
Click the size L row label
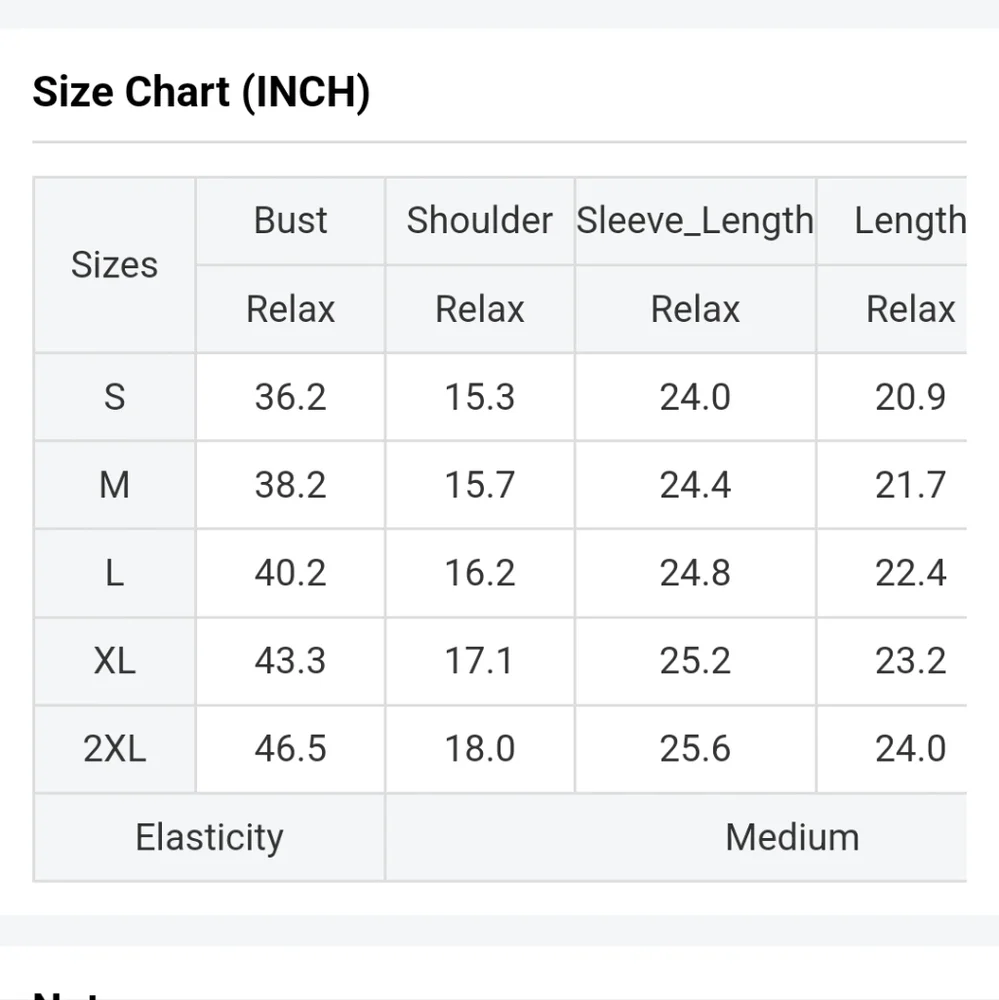[x=114, y=573]
